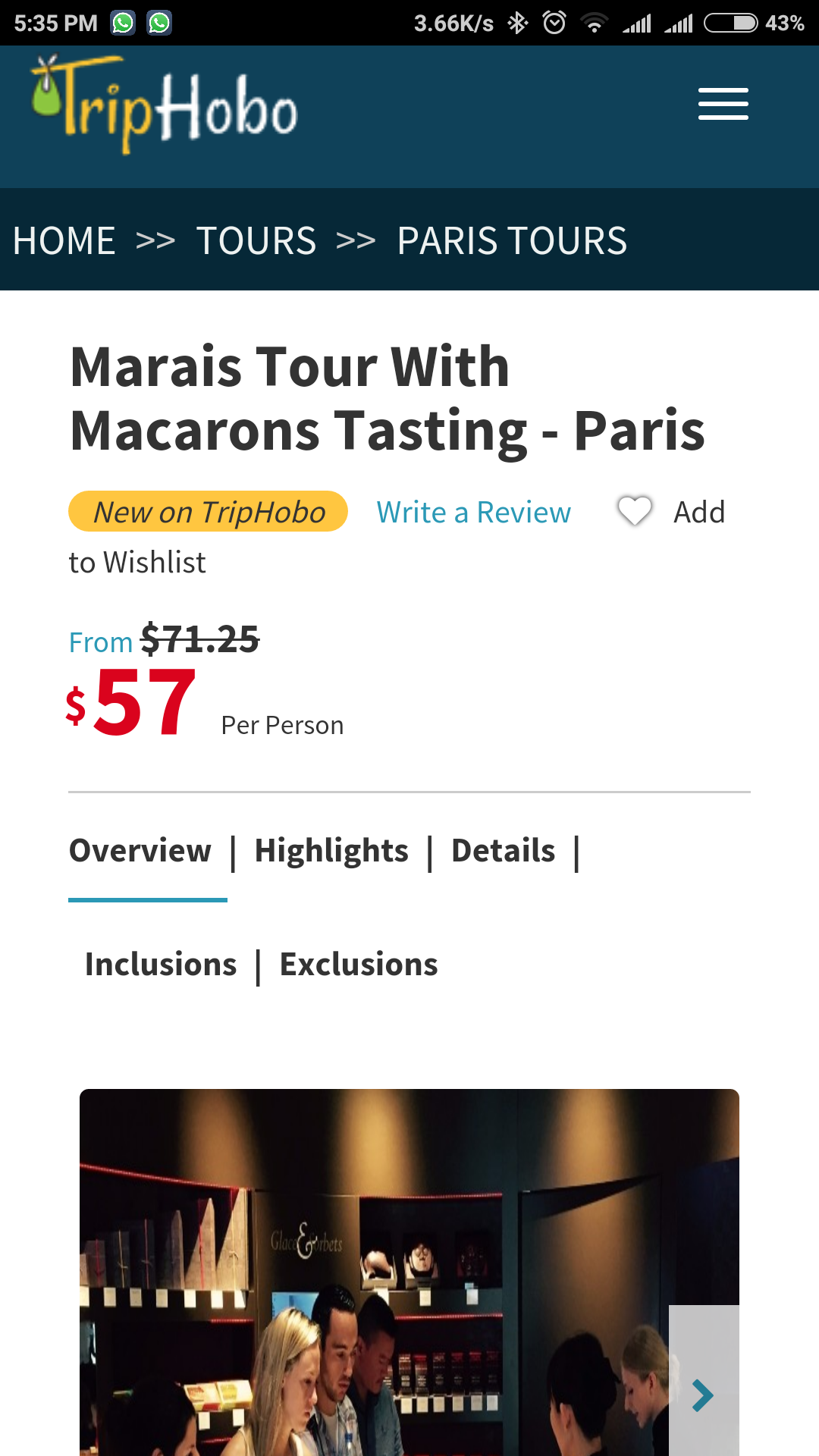Open the hamburger navigation menu
This screenshot has width=819, height=1456.
(x=723, y=104)
